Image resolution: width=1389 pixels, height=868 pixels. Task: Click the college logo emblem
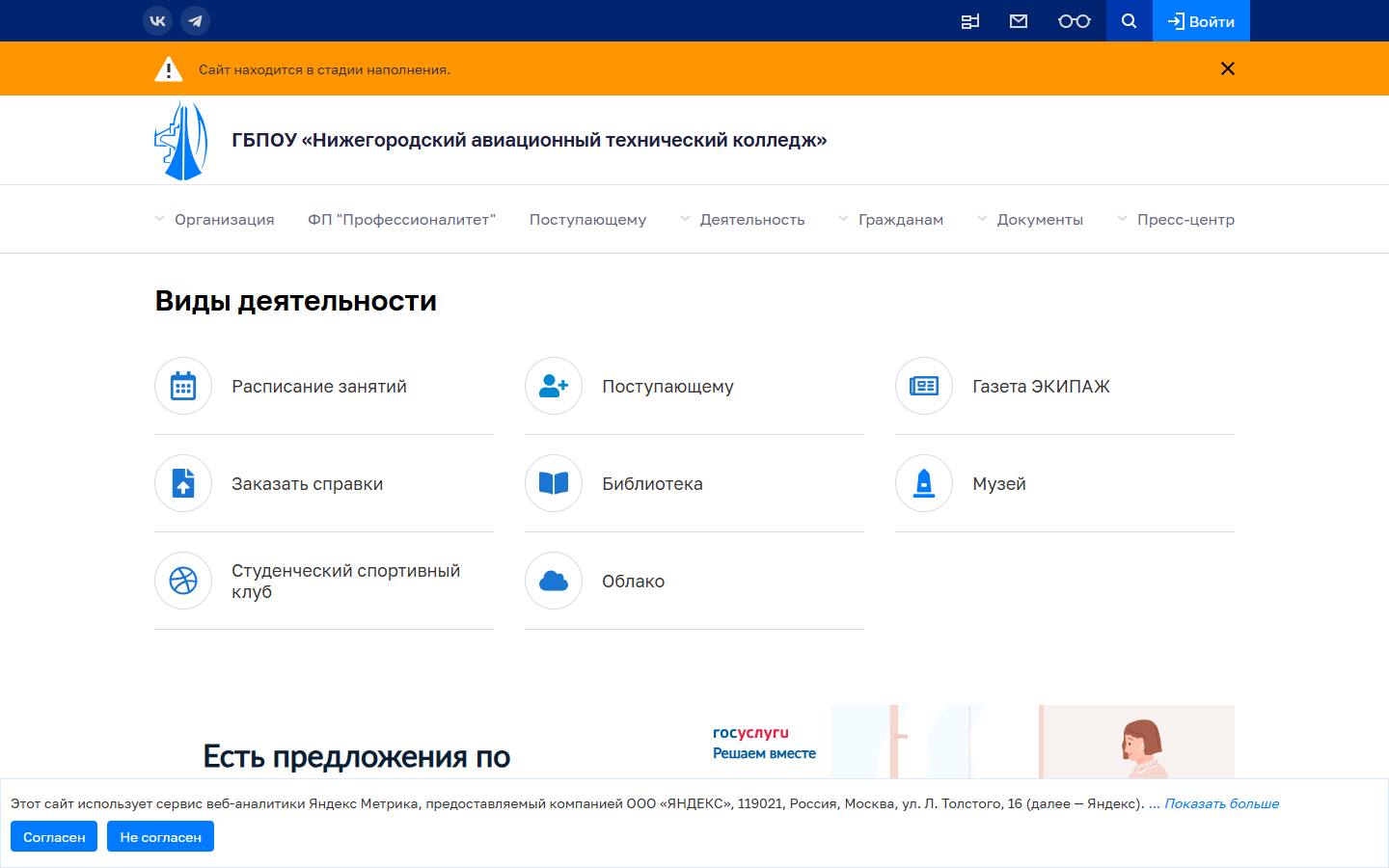coord(181,140)
